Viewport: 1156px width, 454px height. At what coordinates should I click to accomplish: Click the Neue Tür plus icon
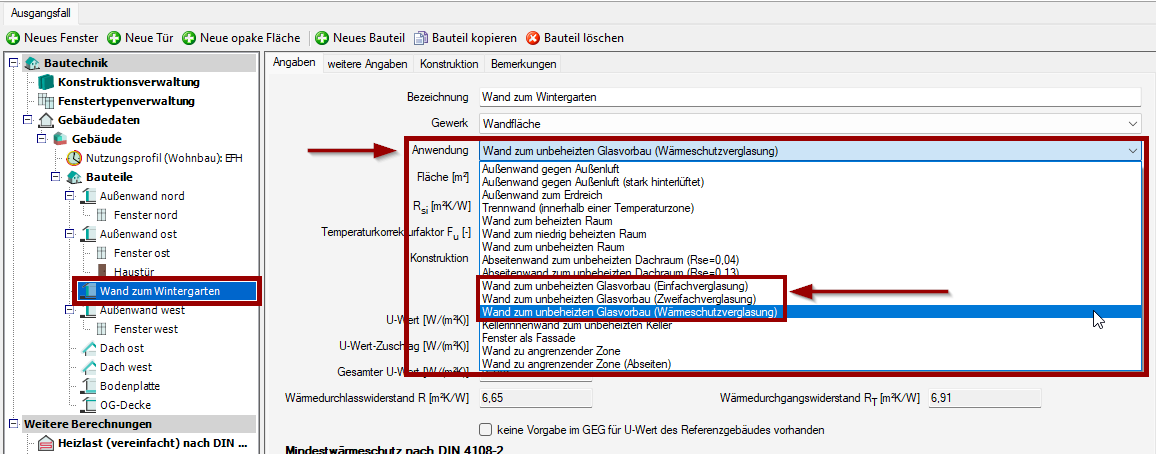click(114, 38)
